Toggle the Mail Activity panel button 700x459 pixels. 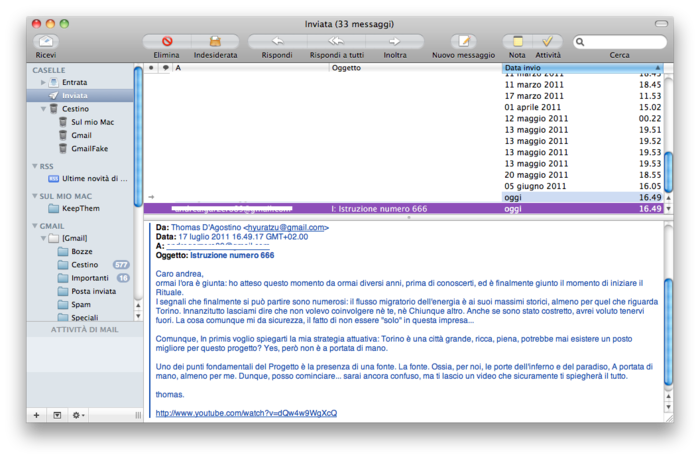click(57, 415)
